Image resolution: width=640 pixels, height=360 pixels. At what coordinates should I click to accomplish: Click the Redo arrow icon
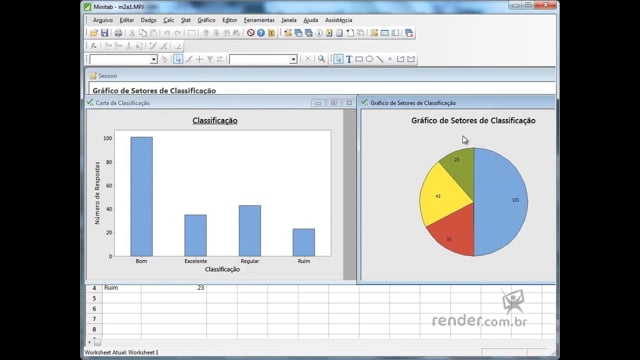[178, 33]
